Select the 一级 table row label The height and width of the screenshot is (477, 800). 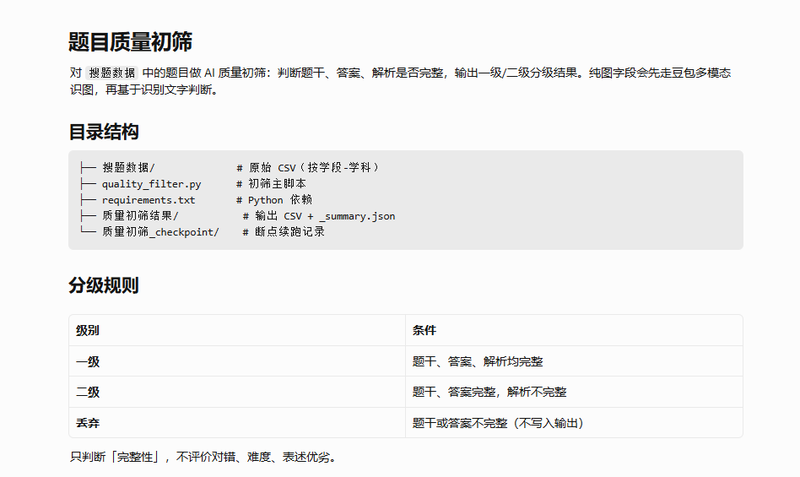[x=88, y=362]
